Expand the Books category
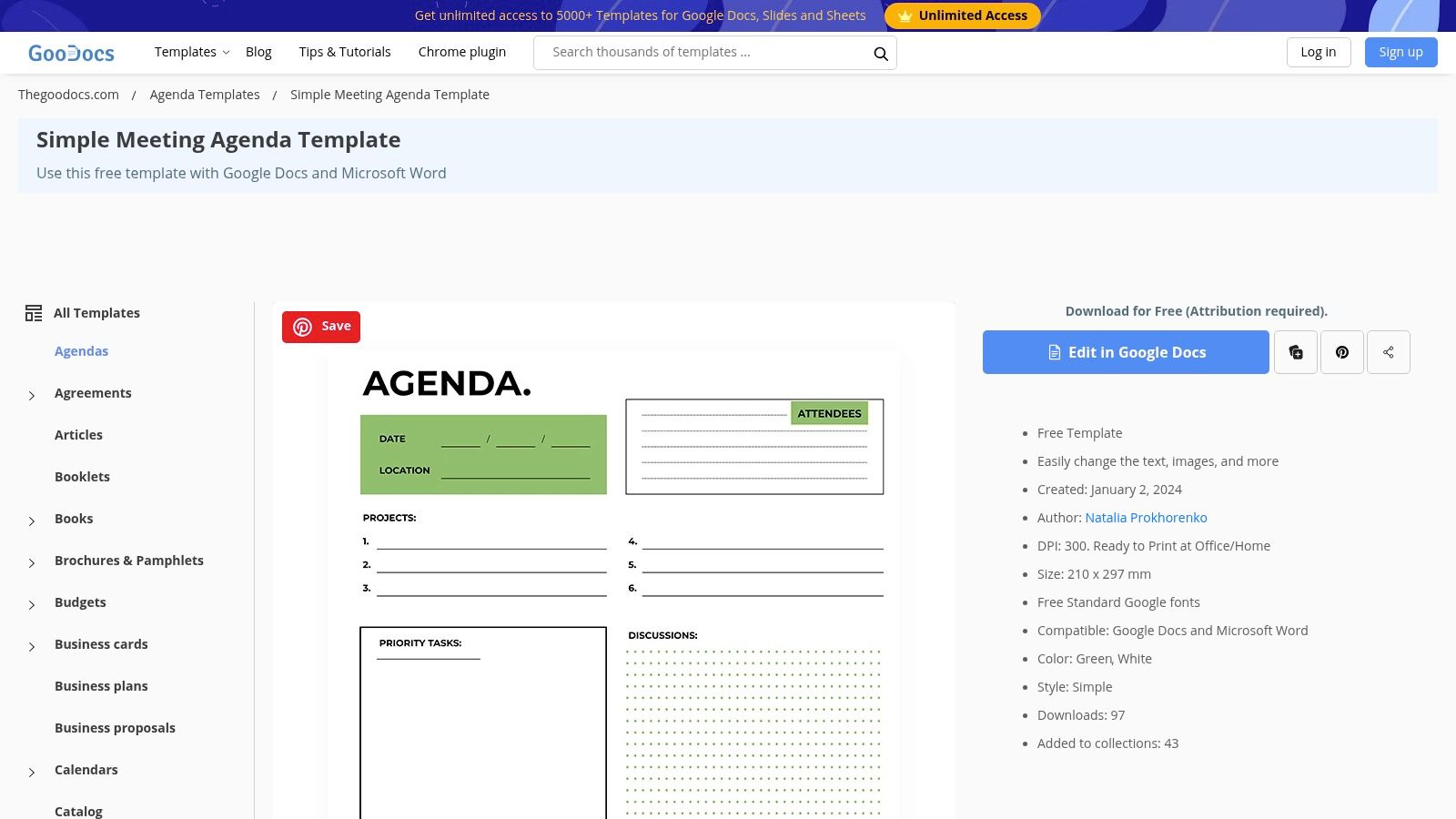The image size is (1456, 819). click(x=32, y=521)
